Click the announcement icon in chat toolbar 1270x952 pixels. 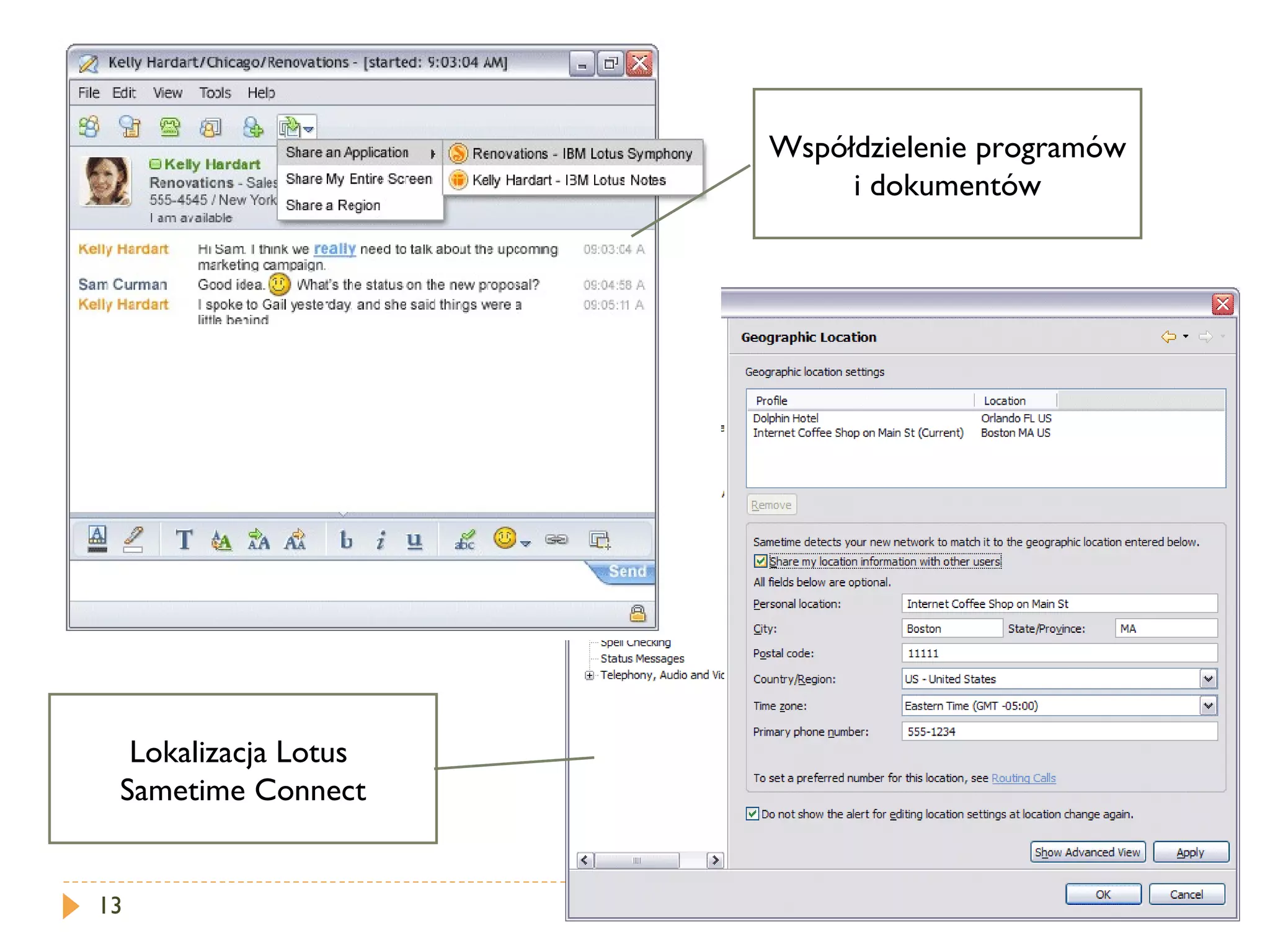click(x=130, y=127)
